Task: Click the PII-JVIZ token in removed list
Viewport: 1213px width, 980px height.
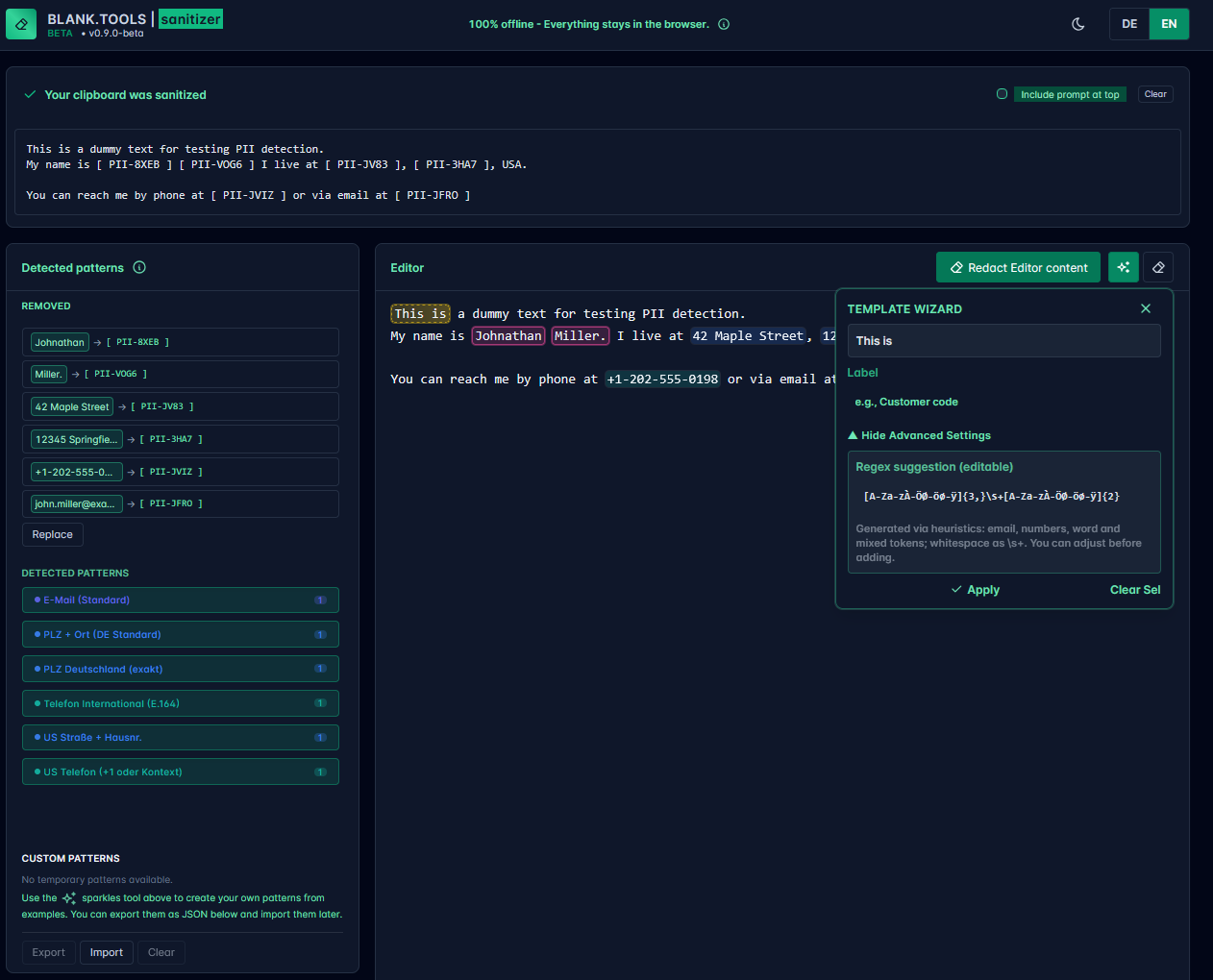Action: coord(171,472)
